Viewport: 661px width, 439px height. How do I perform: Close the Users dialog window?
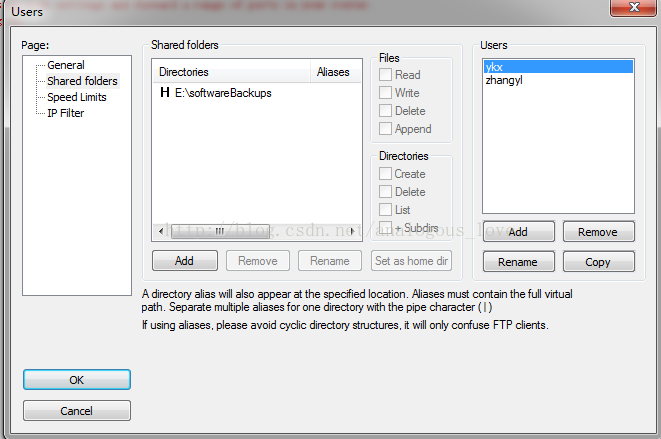(x=634, y=7)
